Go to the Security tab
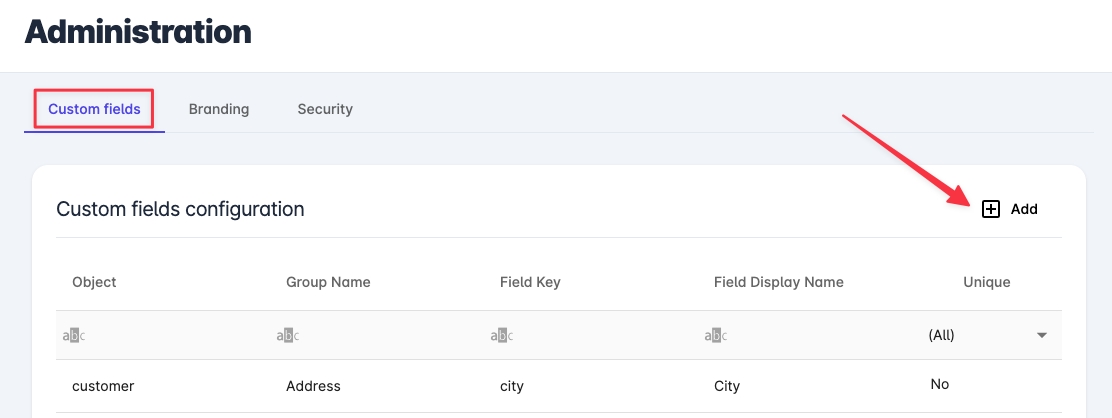 click(325, 109)
